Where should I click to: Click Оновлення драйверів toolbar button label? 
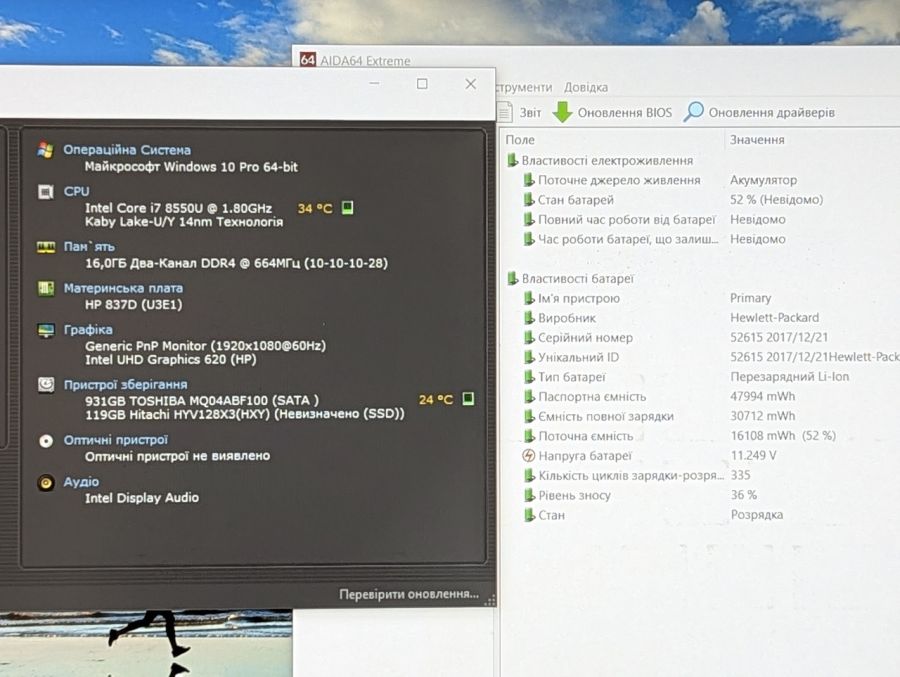coord(771,113)
